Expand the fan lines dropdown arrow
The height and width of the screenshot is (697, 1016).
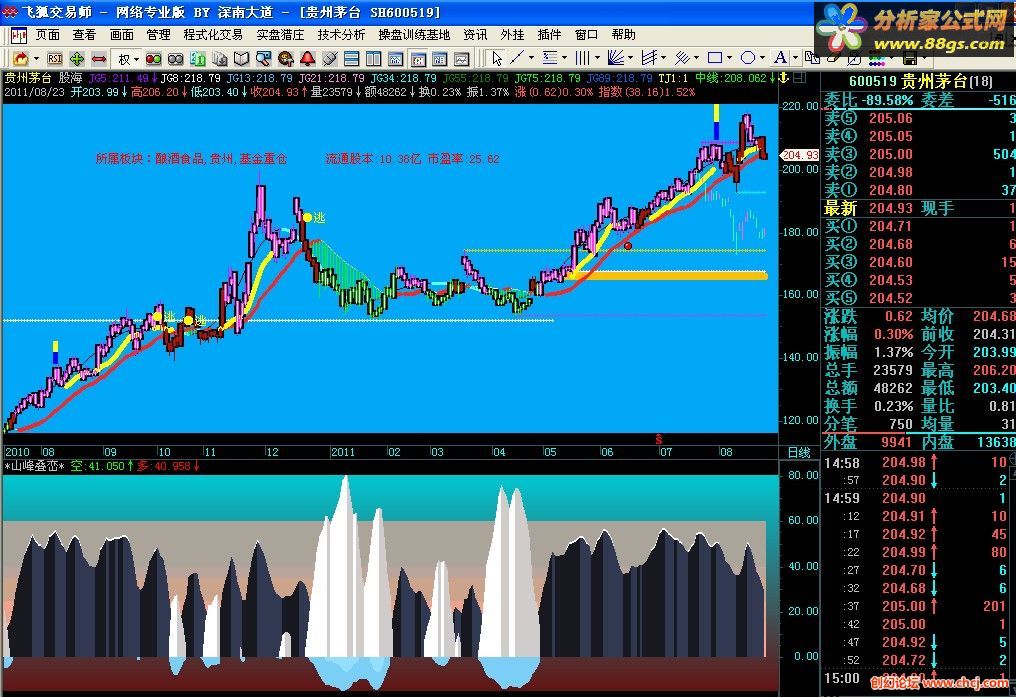pos(630,58)
